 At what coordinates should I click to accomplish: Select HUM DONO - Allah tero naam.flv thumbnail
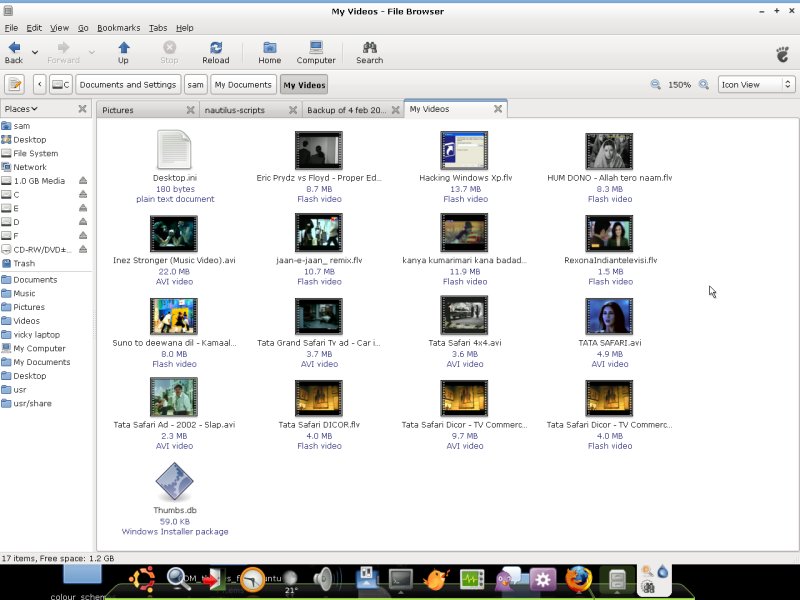coord(609,151)
